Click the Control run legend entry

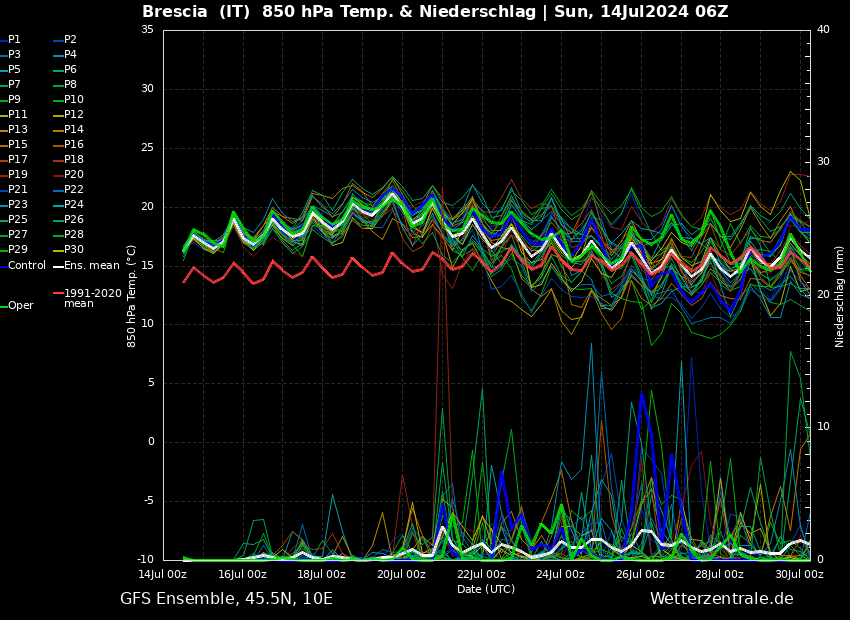coord(27,266)
